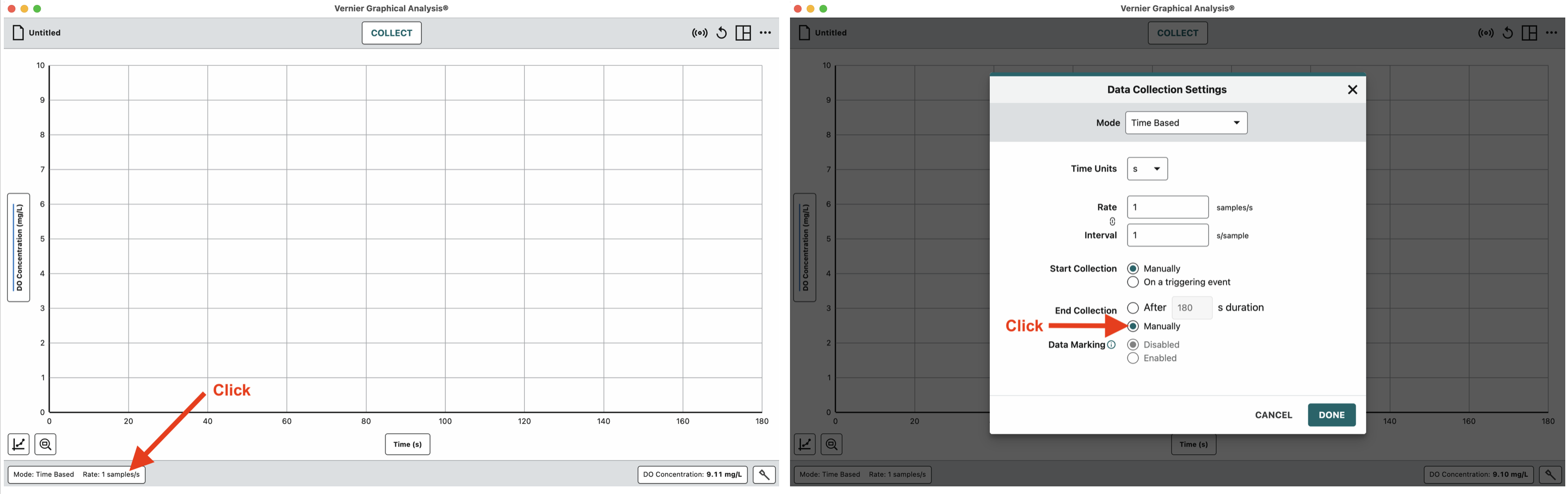Viewport: 1568px width, 494px height.
Task: Click autoscale zoom icon in right window
Action: pos(832,444)
